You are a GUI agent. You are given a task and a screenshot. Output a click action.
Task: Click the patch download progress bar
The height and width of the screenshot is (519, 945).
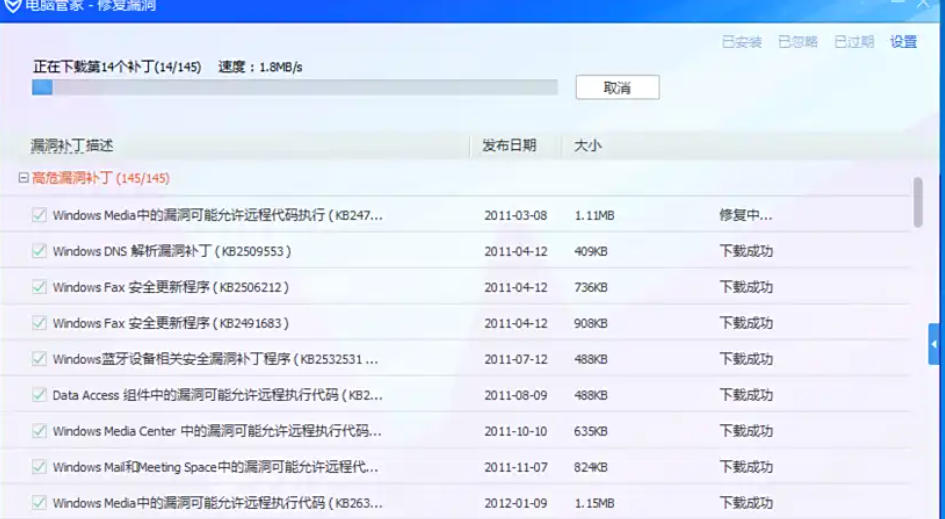(294, 88)
